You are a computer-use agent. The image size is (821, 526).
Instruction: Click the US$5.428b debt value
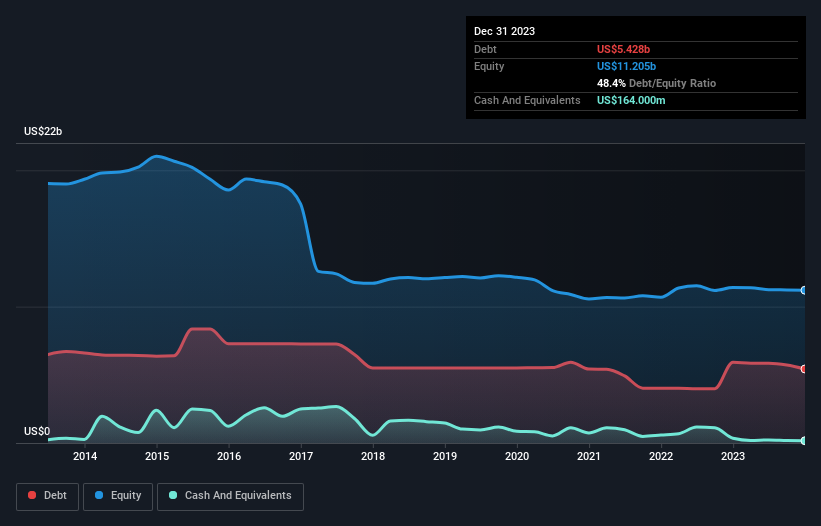[623, 49]
